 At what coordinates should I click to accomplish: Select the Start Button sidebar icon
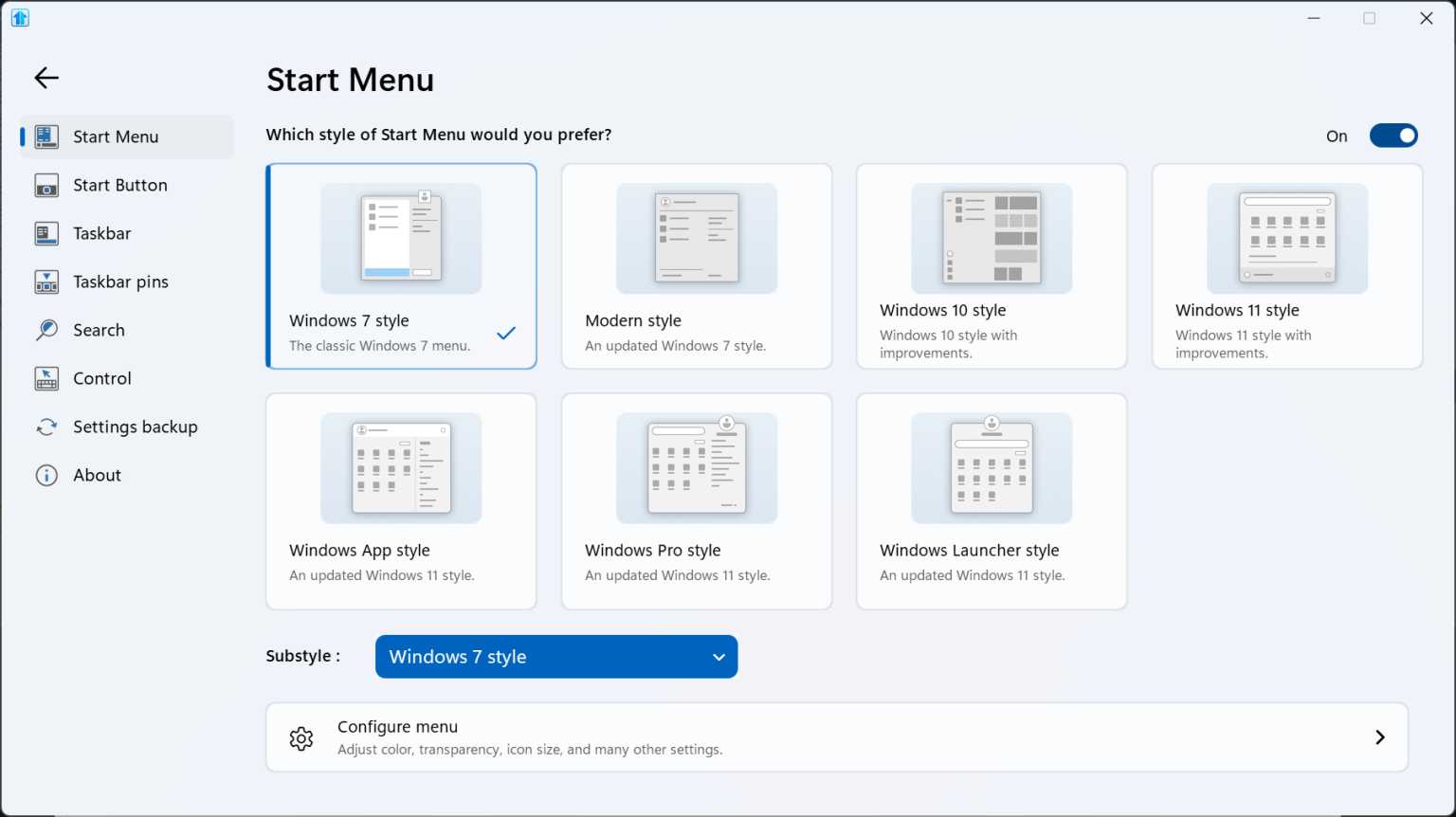click(45, 185)
